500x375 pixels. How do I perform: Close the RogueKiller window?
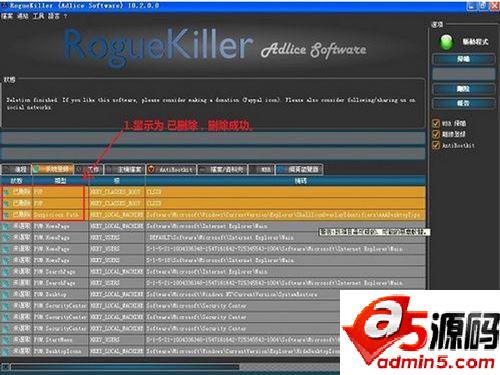[494, 6]
